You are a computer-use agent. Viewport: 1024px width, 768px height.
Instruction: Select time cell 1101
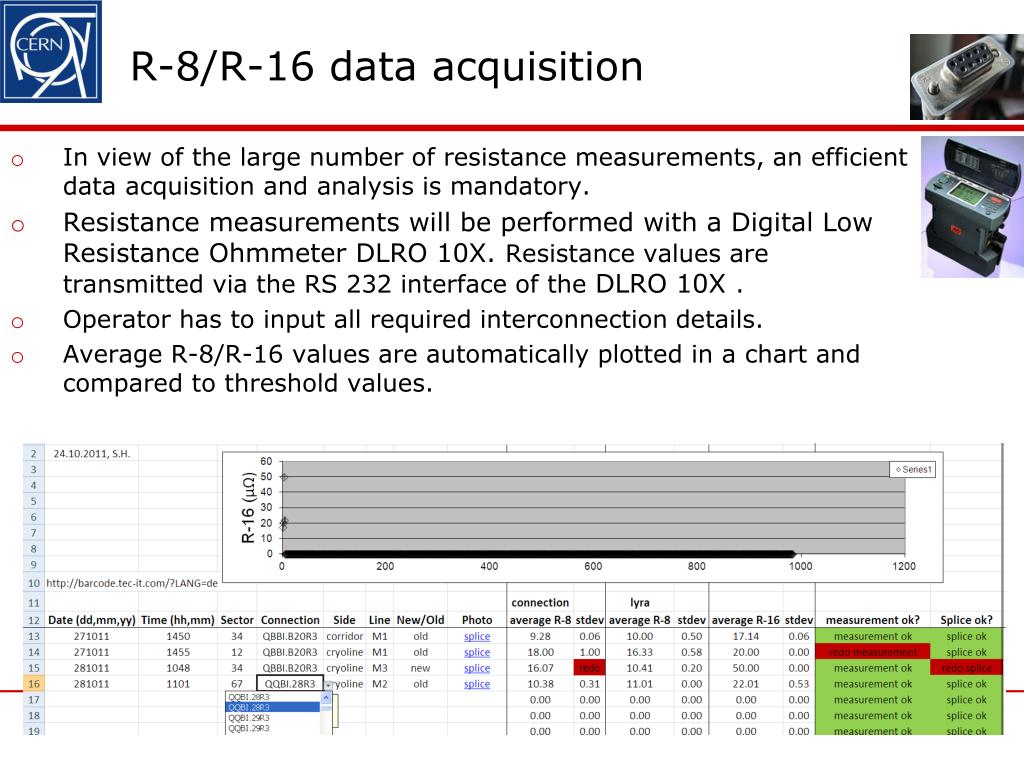(x=178, y=684)
